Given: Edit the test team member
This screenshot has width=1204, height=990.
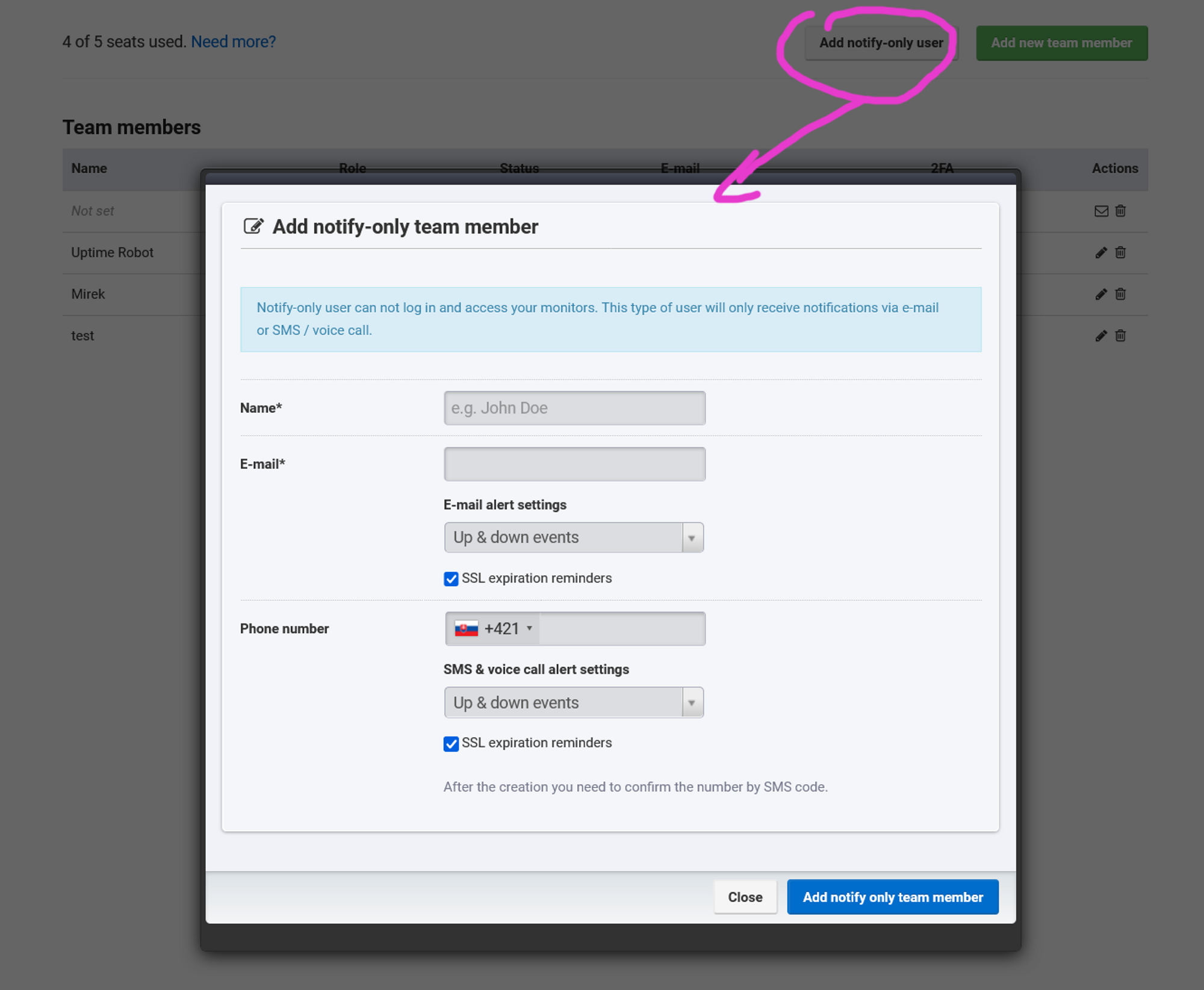Looking at the screenshot, I should coord(1101,335).
